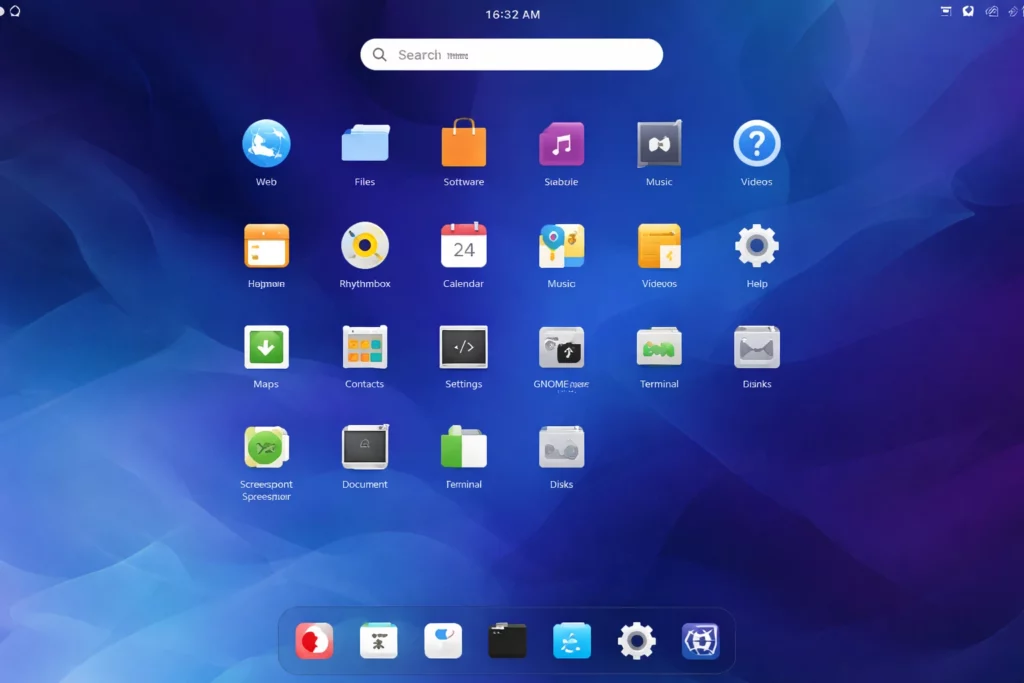Image resolution: width=1024 pixels, height=683 pixels.
Task: Open the blue question mark Videos icon
Action: click(x=757, y=143)
